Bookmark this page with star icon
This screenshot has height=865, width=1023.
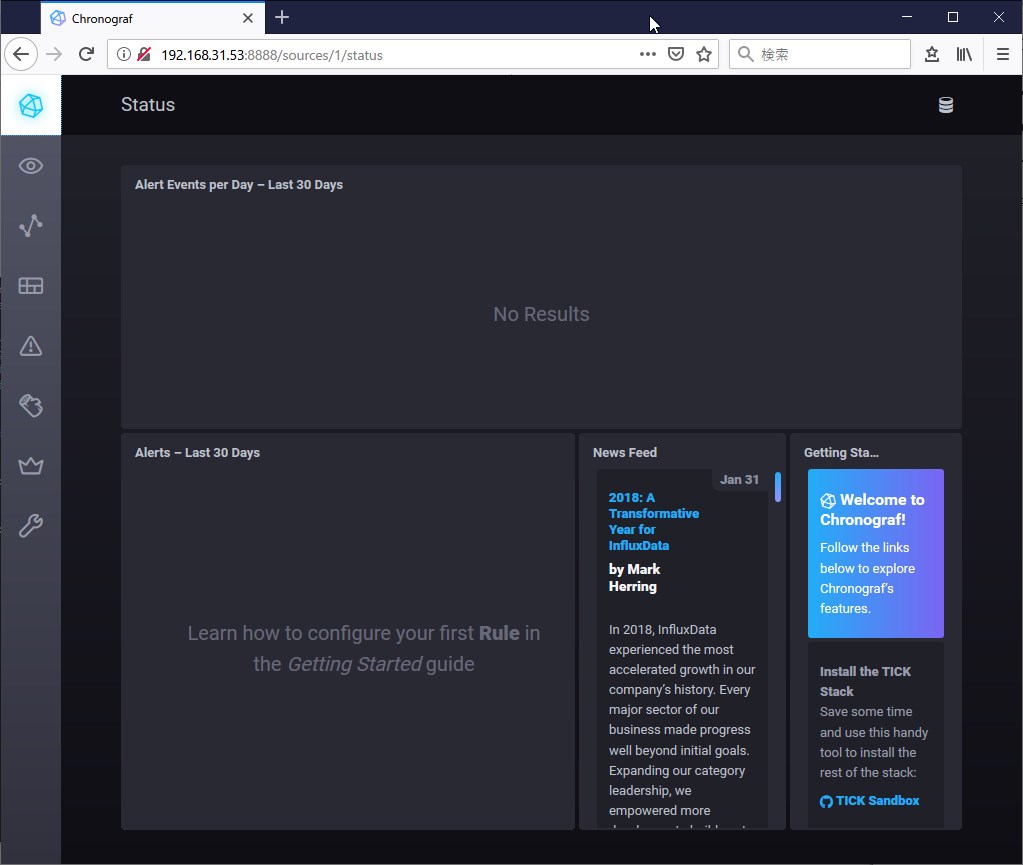[x=703, y=54]
